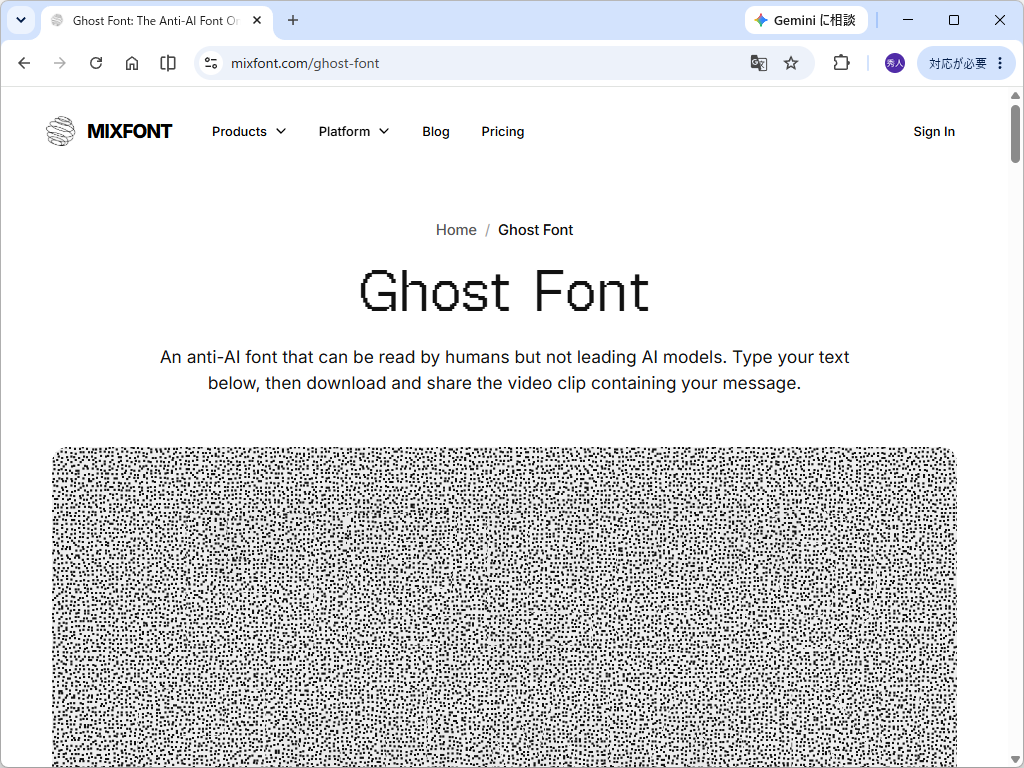Click the MIXFONT wordmark
The height and width of the screenshot is (768, 1024).
click(x=129, y=131)
